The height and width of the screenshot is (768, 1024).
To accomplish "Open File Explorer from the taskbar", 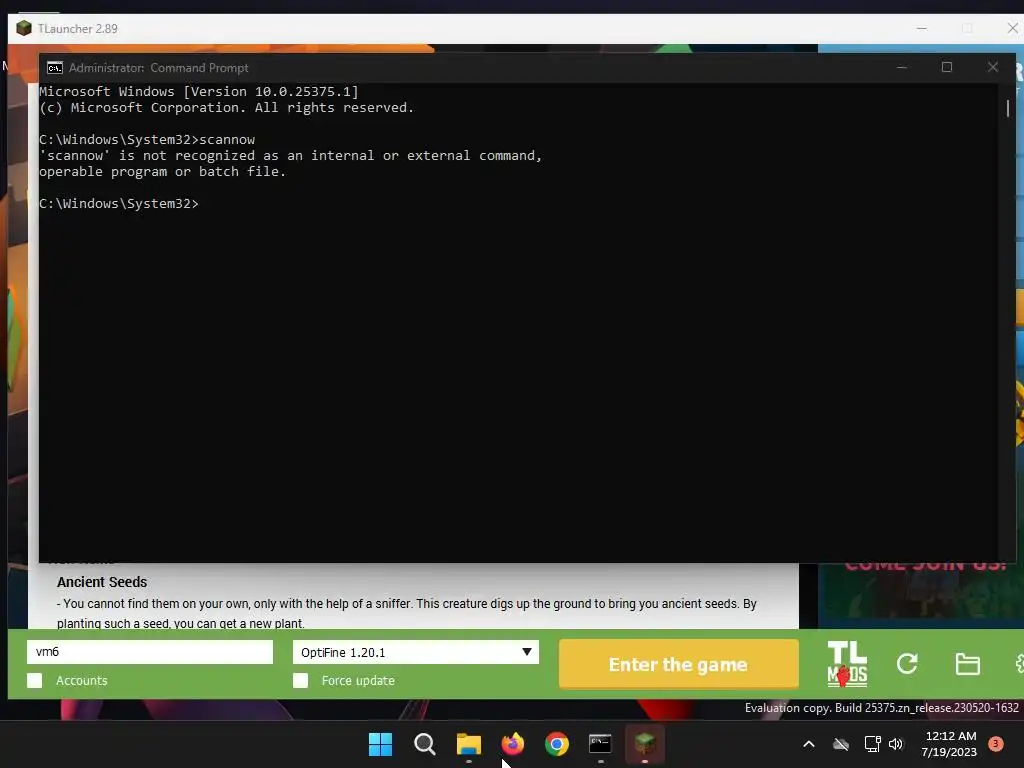I will pyautogui.click(x=468, y=744).
